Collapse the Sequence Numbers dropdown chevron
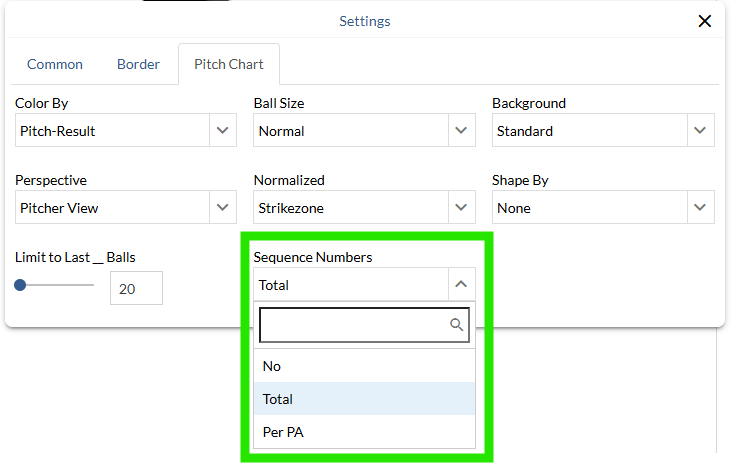The width and height of the screenshot is (731, 464). [x=460, y=285]
